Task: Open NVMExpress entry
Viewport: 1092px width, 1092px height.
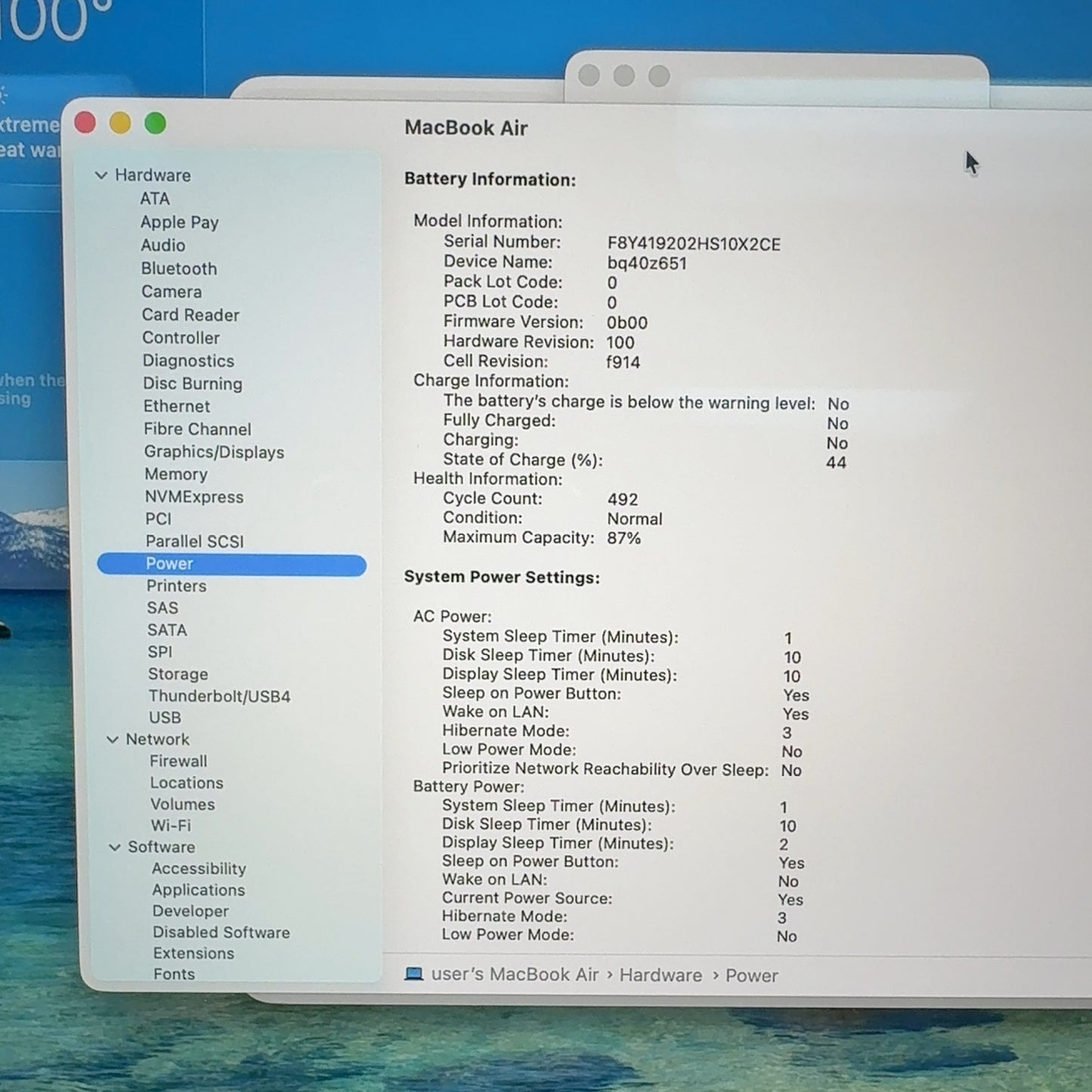Action: click(194, 497)
